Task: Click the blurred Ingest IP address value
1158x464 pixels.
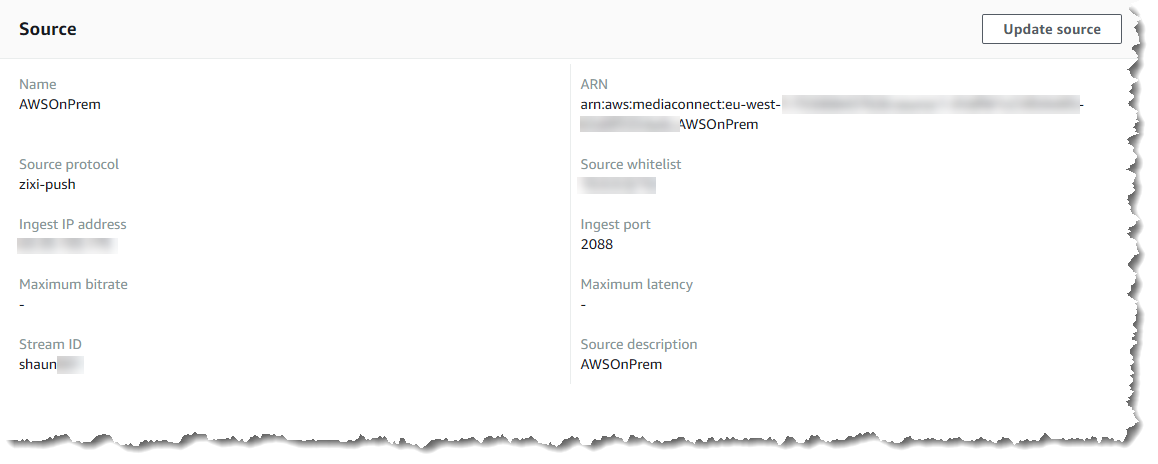Action: [x=67, y=244]
